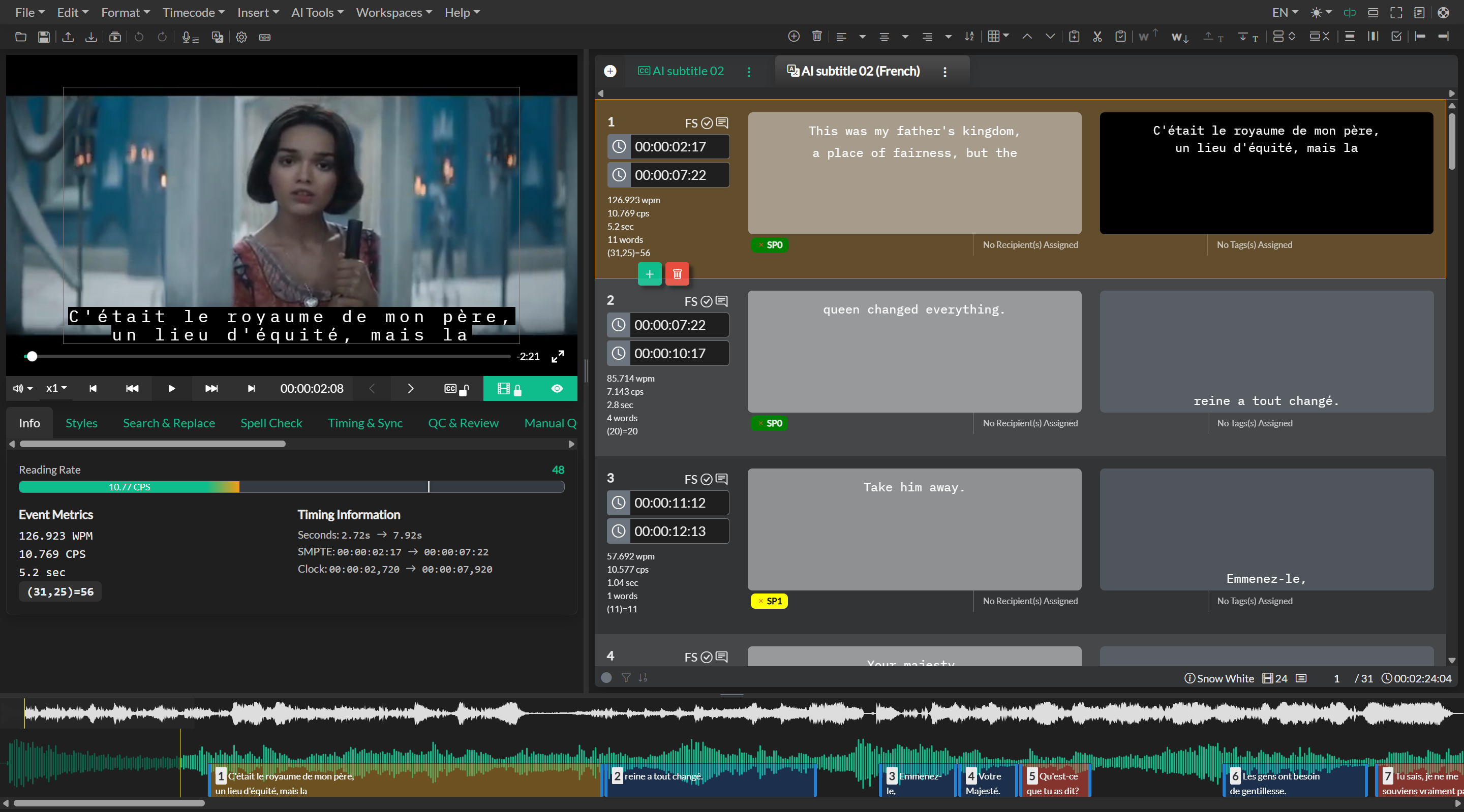The height and width of the screenshot is (812, 1464).
Task: Remove the SP0 speaker tag on event 1
Action: point(761,245)
